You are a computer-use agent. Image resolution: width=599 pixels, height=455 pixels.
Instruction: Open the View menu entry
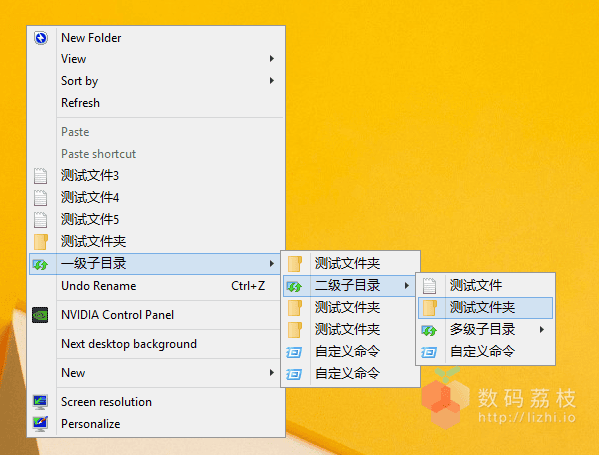(157, 59)
